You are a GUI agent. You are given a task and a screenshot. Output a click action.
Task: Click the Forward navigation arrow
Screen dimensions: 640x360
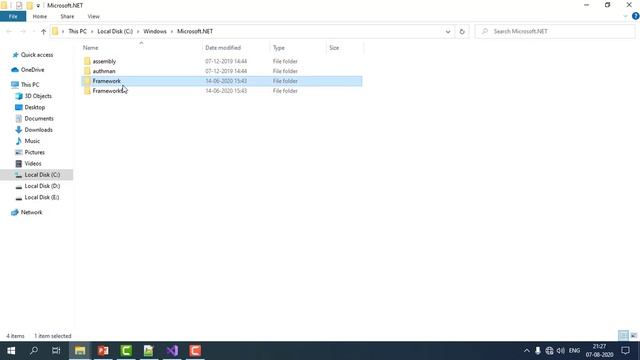(x=23, y=31)
